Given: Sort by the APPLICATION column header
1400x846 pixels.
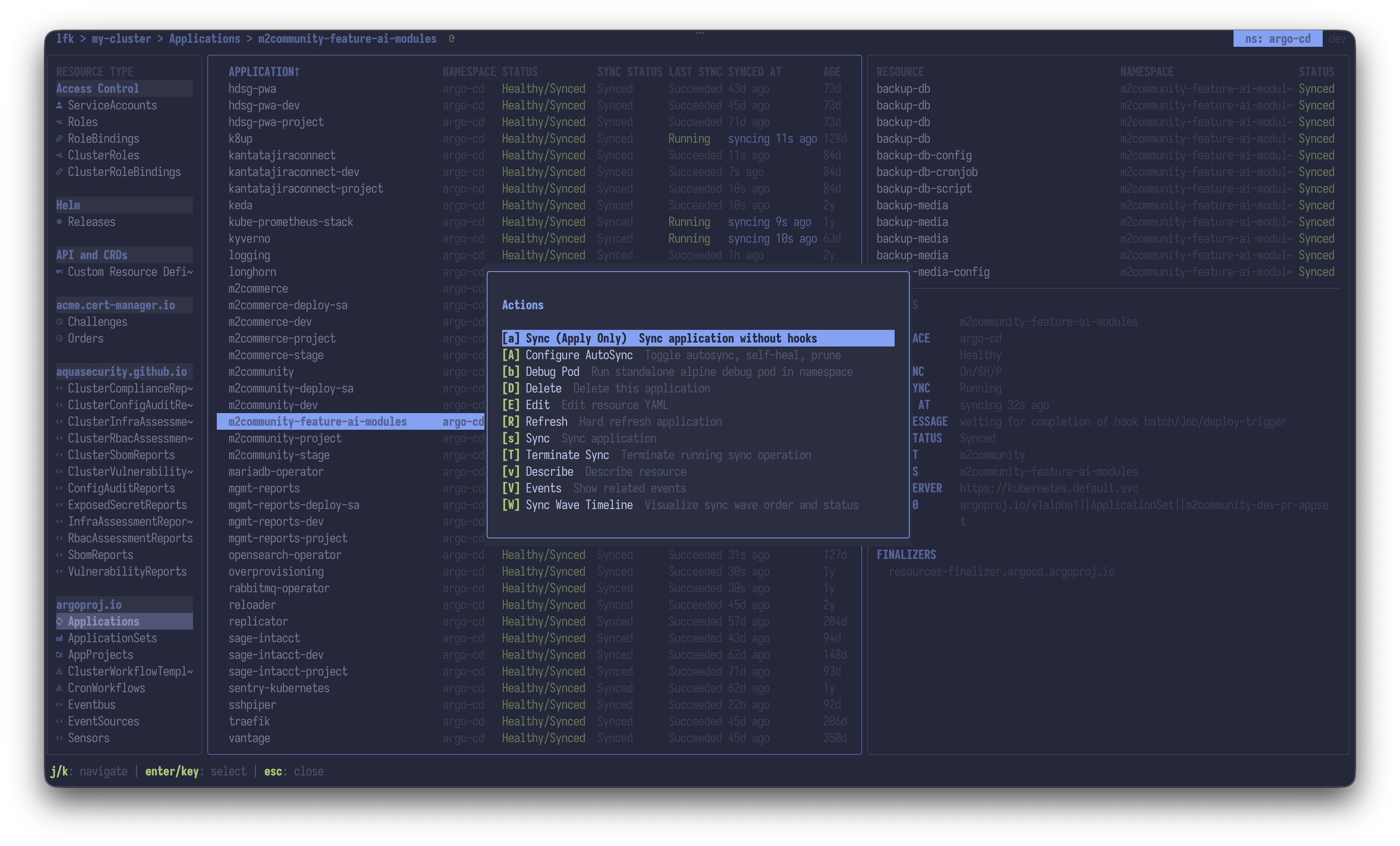Looking at the screenshot, I should coord(264,72).
